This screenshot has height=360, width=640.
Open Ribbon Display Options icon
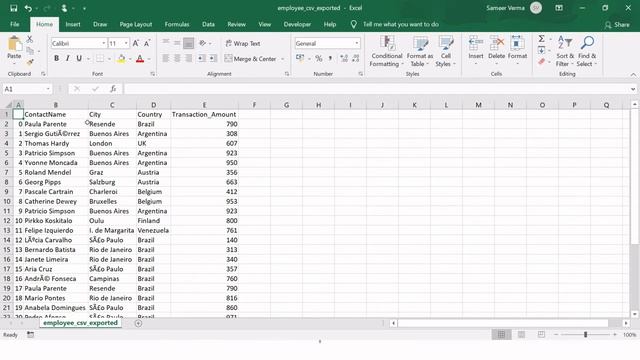pyautogui.click(x=559, y=8)
